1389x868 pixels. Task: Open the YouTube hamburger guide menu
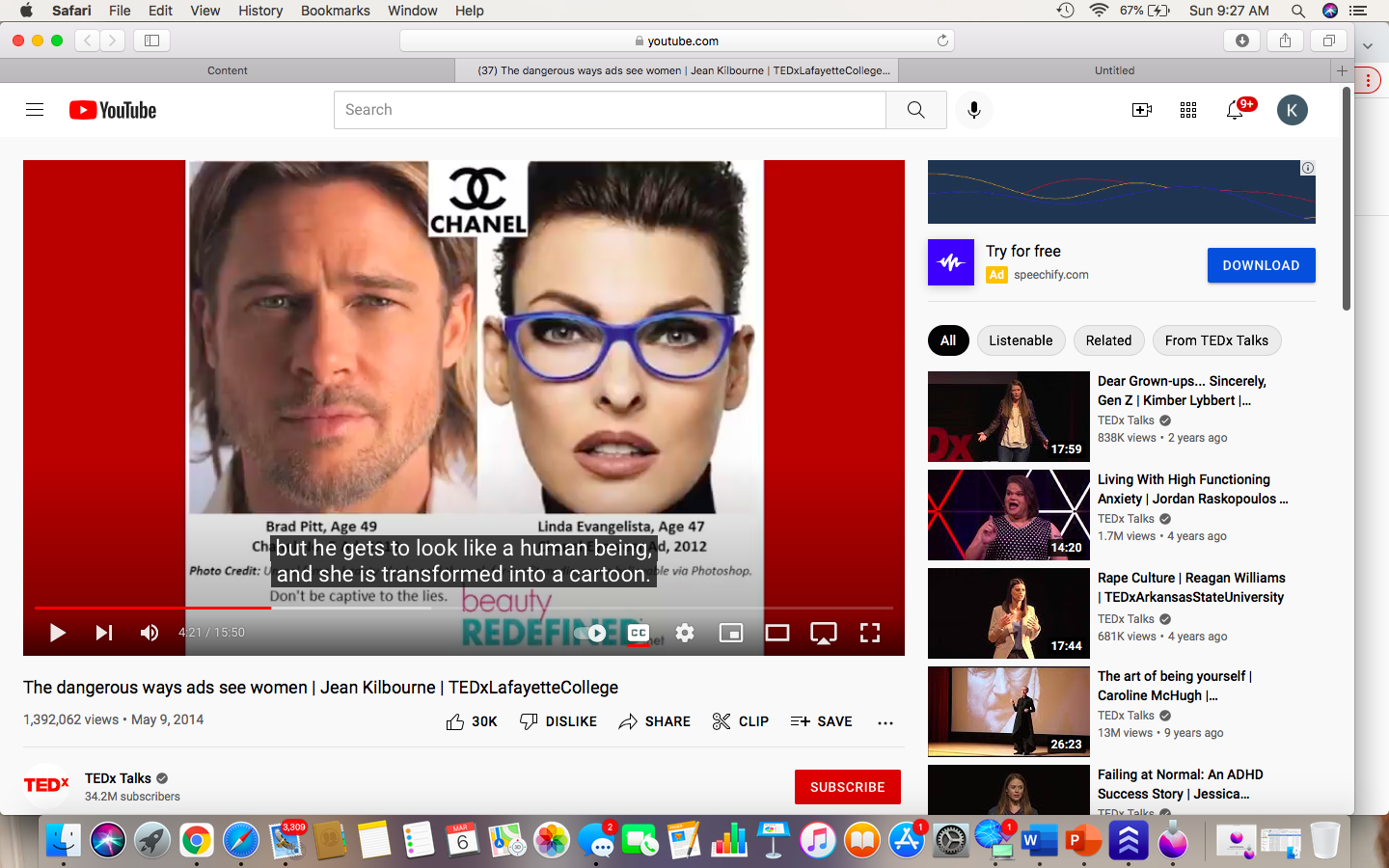(x=35, y=110)
